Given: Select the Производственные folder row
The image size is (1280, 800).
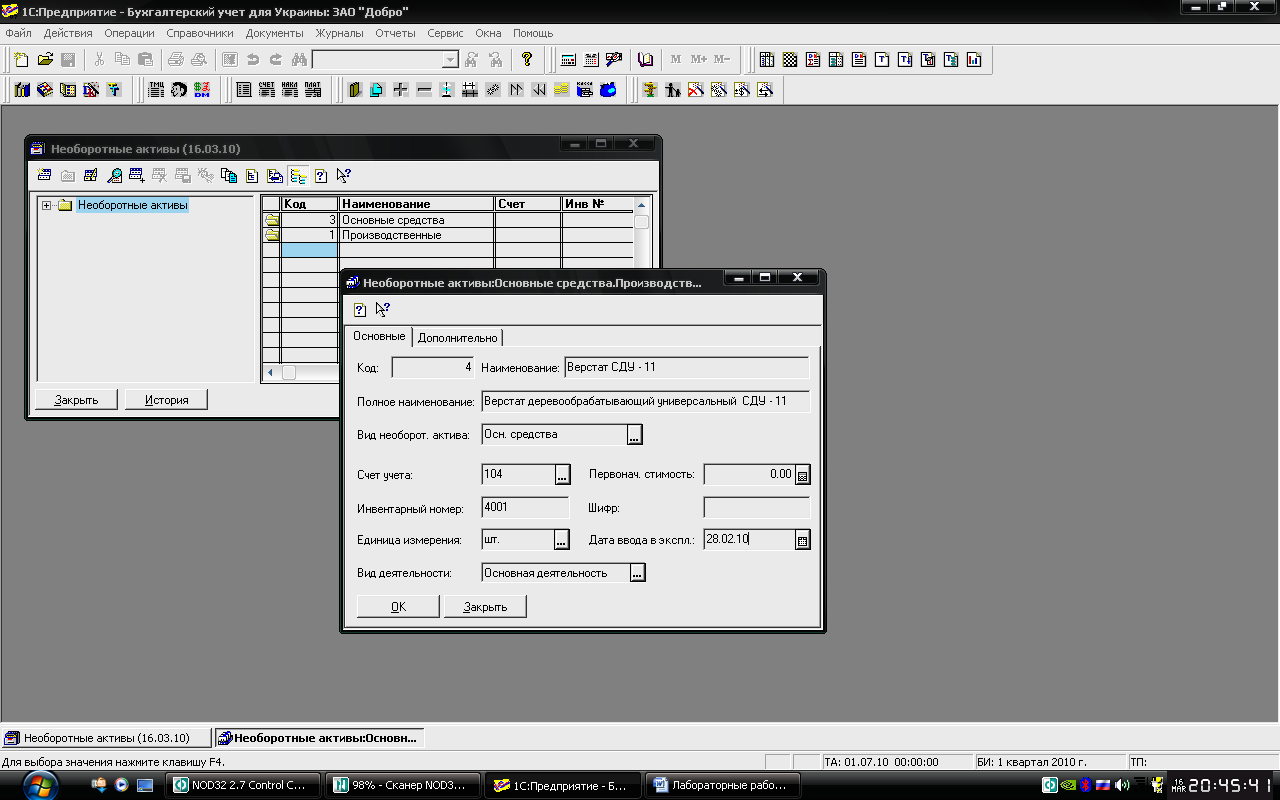Looking at the screenshot, I should 448,235.
